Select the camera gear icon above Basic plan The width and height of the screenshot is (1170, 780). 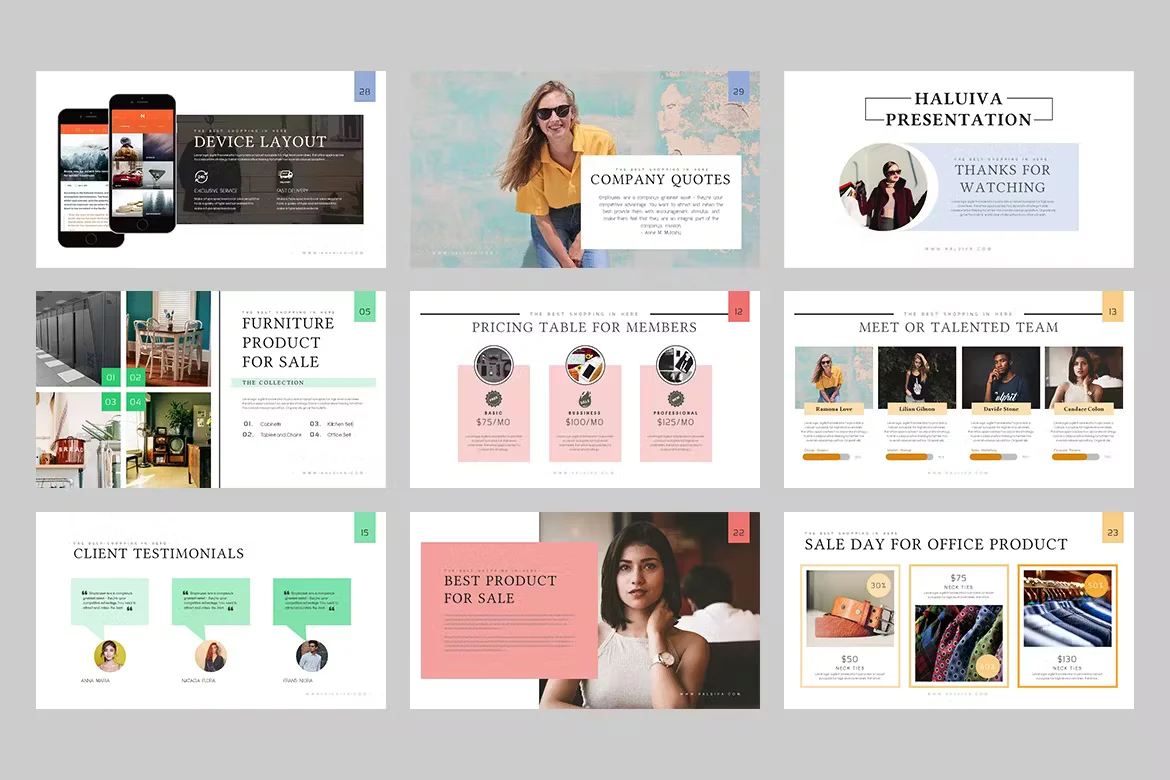tap(493, 364)
